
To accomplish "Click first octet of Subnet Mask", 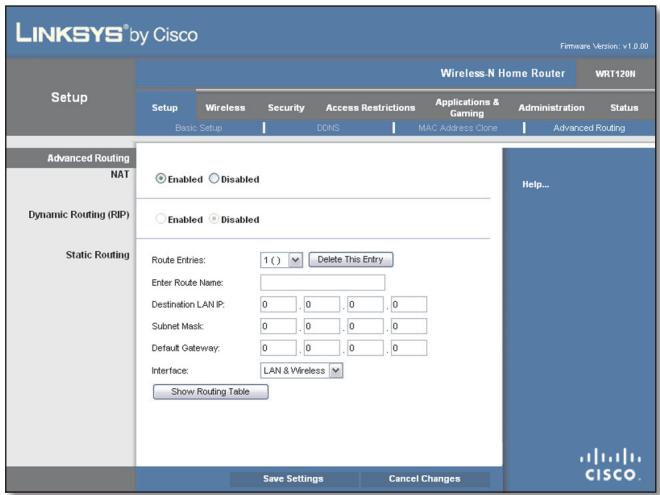I will click(x=278, y=326).
